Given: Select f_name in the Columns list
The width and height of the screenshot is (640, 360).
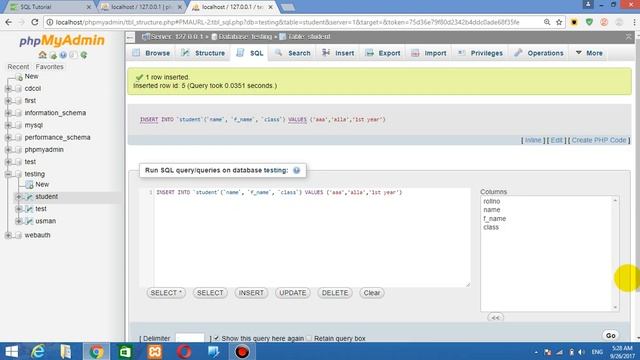Looking at the screenshot, I should tap(494, 218).
